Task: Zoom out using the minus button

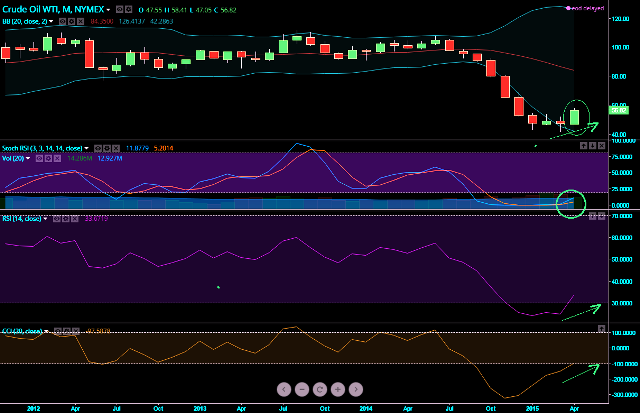Action: 301,388
